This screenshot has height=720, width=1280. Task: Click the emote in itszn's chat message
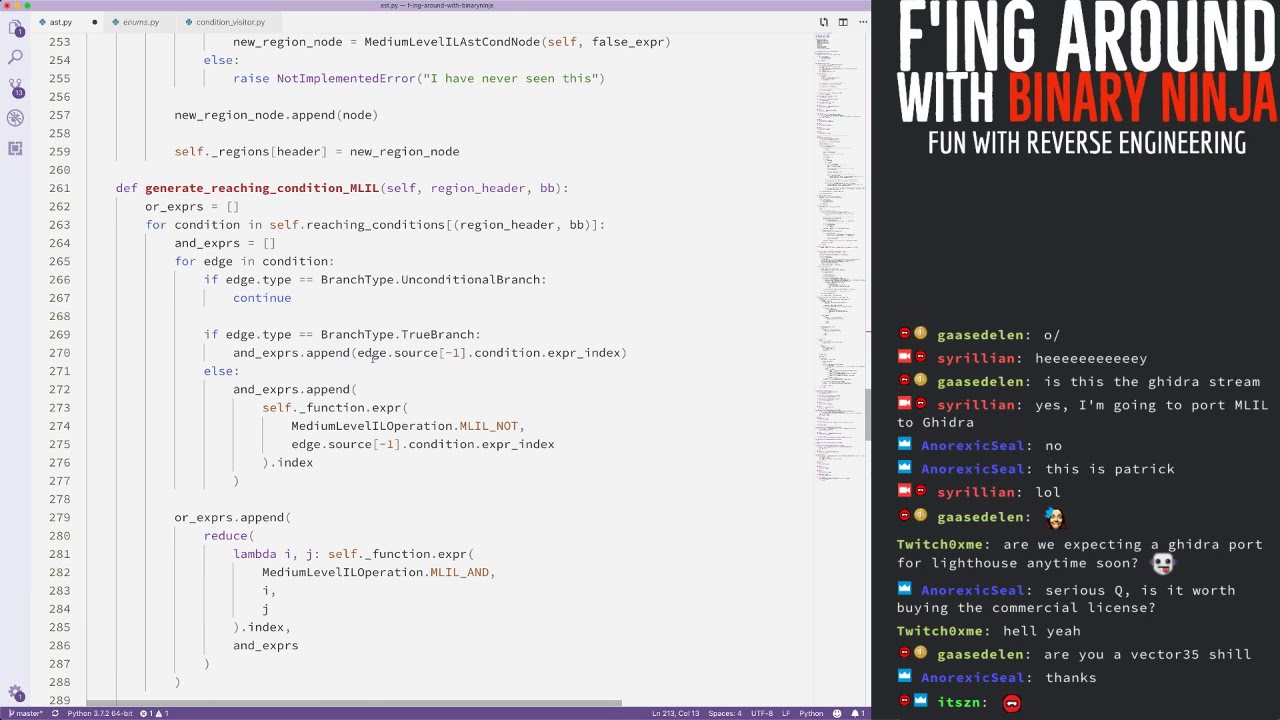1011,704
